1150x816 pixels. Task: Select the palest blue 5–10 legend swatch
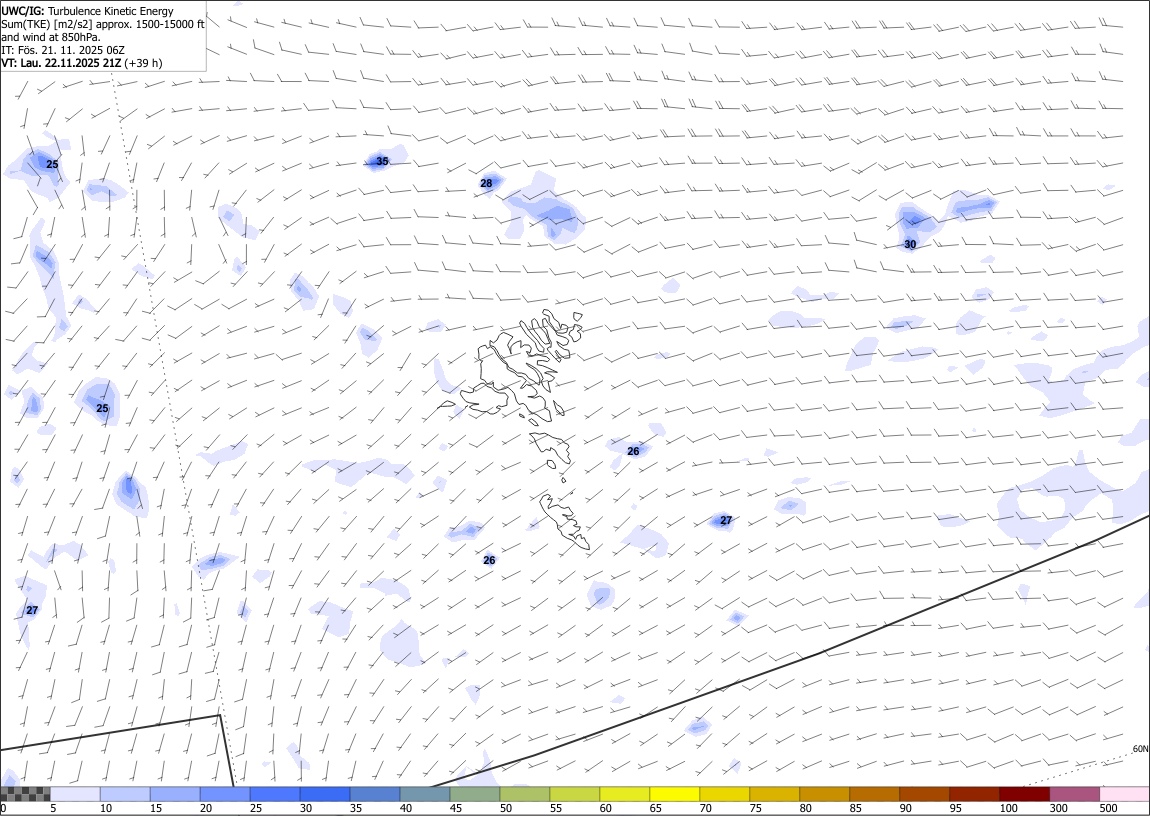coord(75,794)
